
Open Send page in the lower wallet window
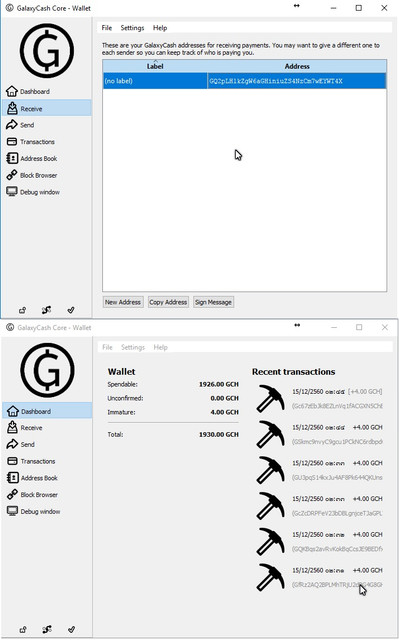pos(21,444)
